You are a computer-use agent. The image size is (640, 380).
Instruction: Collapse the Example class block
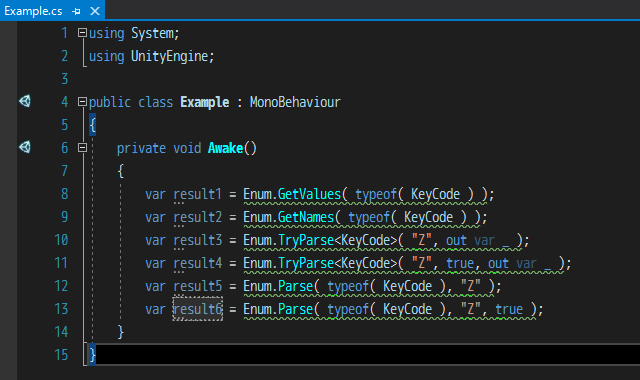(82, 102)
